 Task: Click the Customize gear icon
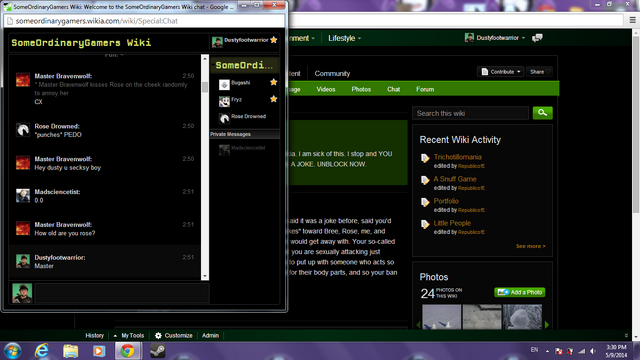[158, 336]
